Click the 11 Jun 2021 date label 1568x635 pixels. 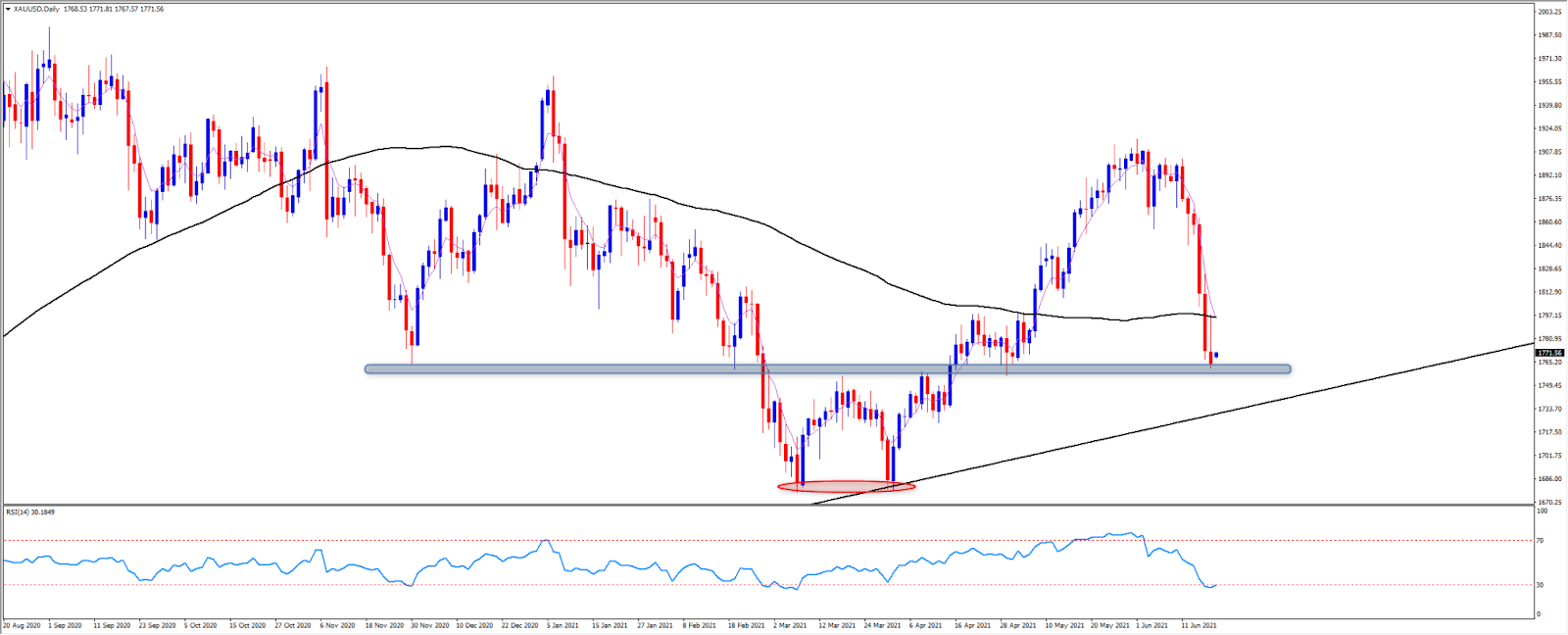tap(1199, 625)
